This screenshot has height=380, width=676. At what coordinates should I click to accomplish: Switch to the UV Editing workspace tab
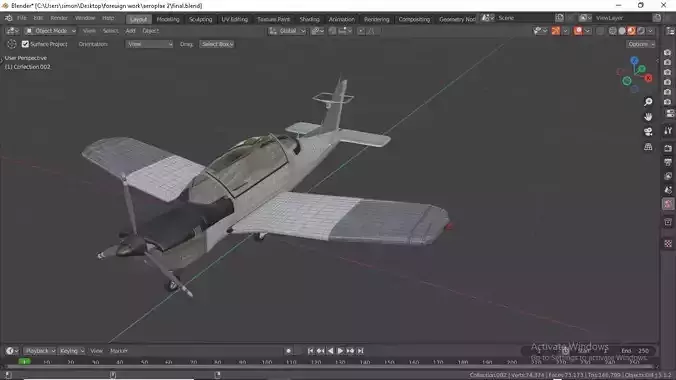(235, 19)
